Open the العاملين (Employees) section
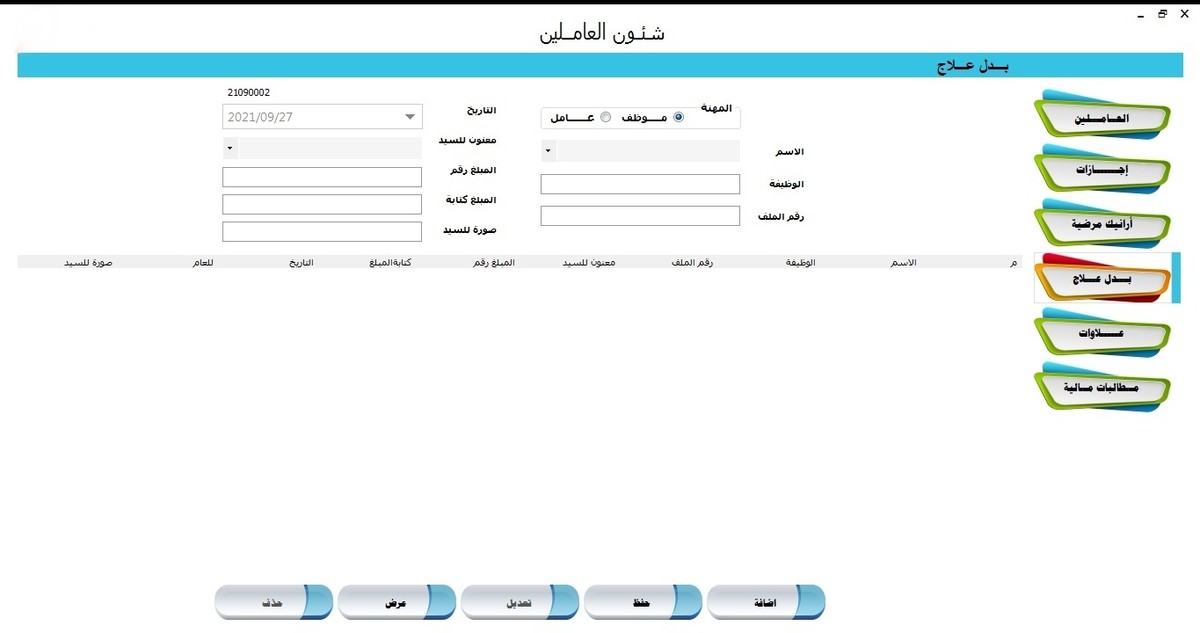Viewport: 1200px width, 633px height. tap(1100, 115)
